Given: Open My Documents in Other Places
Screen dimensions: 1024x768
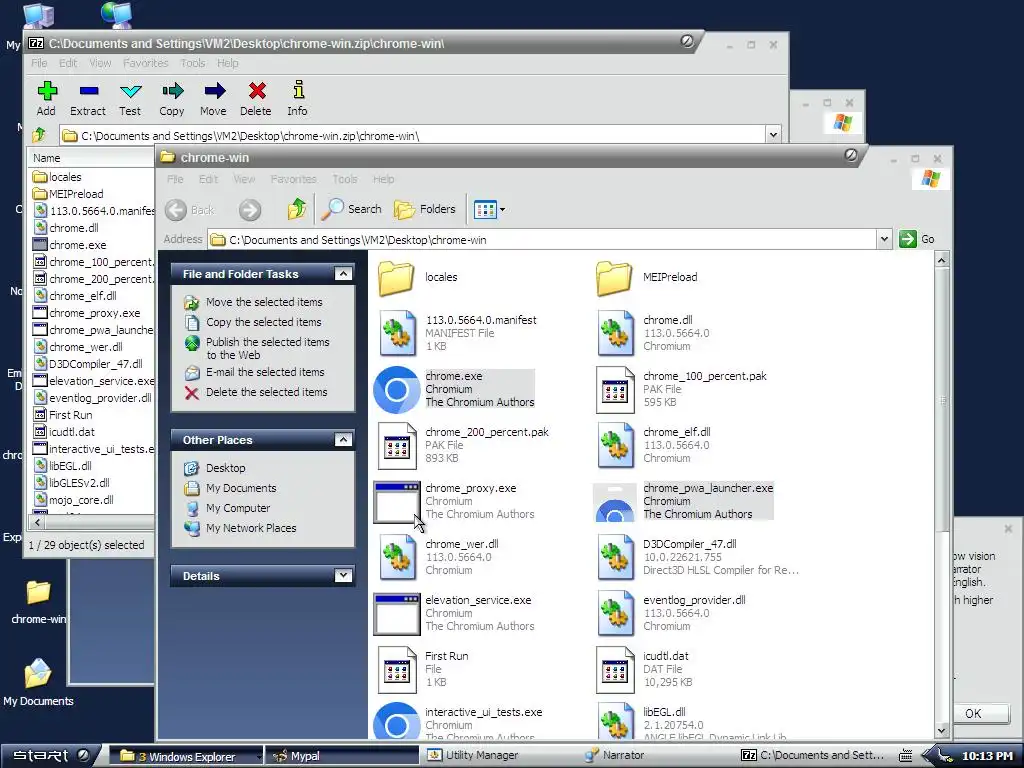Looking at the screenshot, I should [x=241, y=488].
